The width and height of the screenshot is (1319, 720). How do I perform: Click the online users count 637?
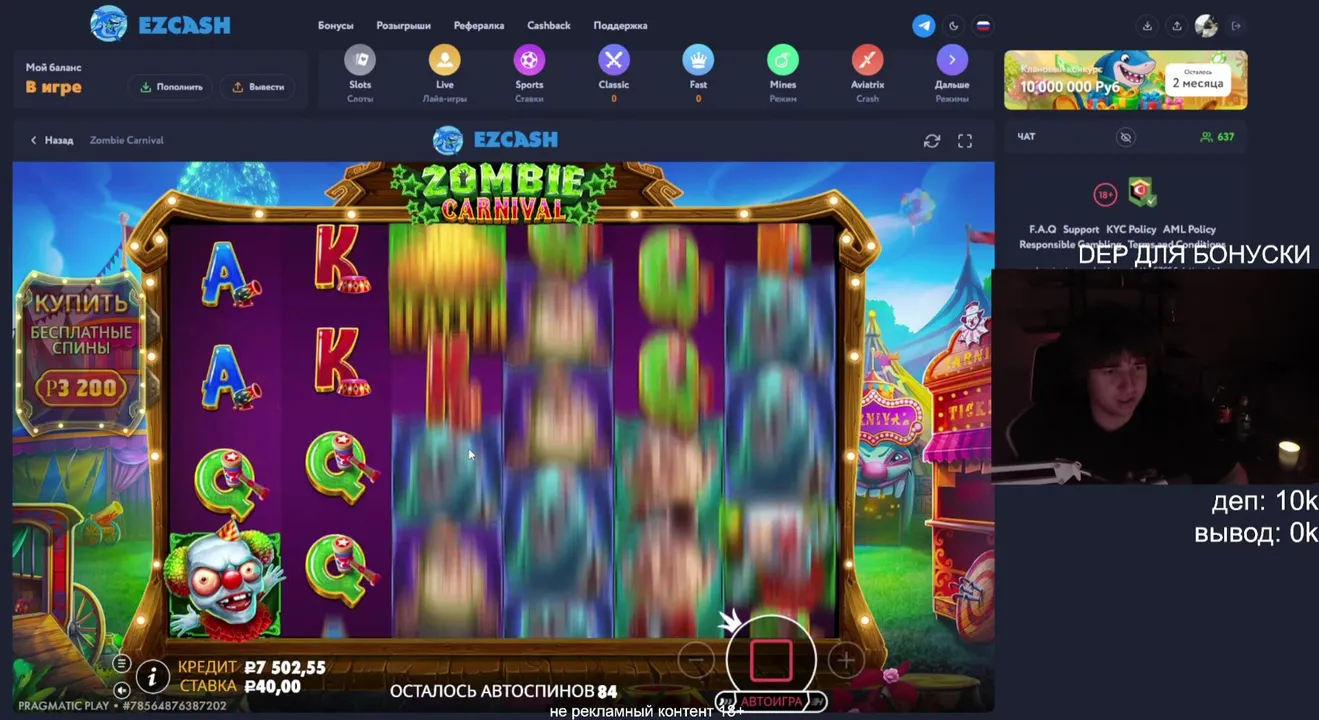(x=1217, y=137)
